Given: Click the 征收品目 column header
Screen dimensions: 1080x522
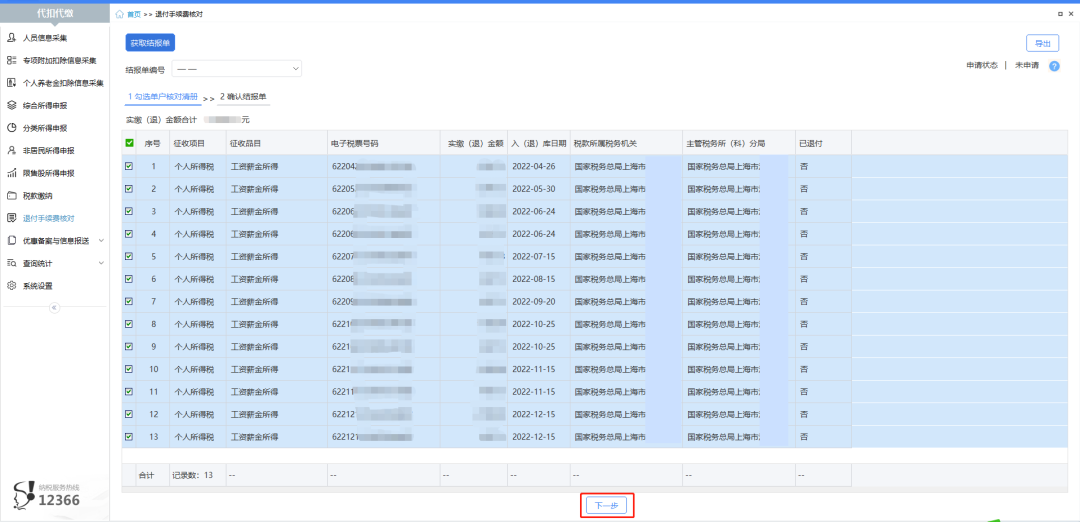Looking at the screenshot, I should click(276, 143).
